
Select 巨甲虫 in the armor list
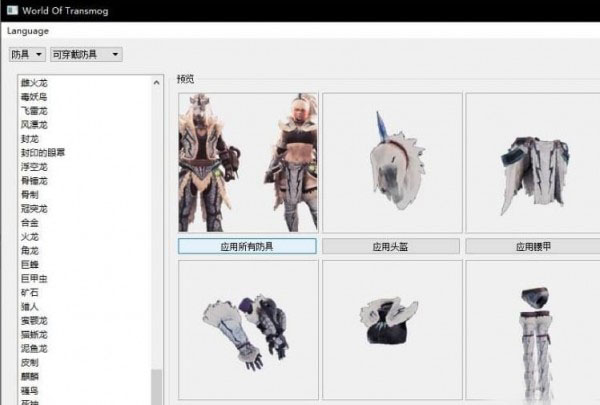[34, 279]
